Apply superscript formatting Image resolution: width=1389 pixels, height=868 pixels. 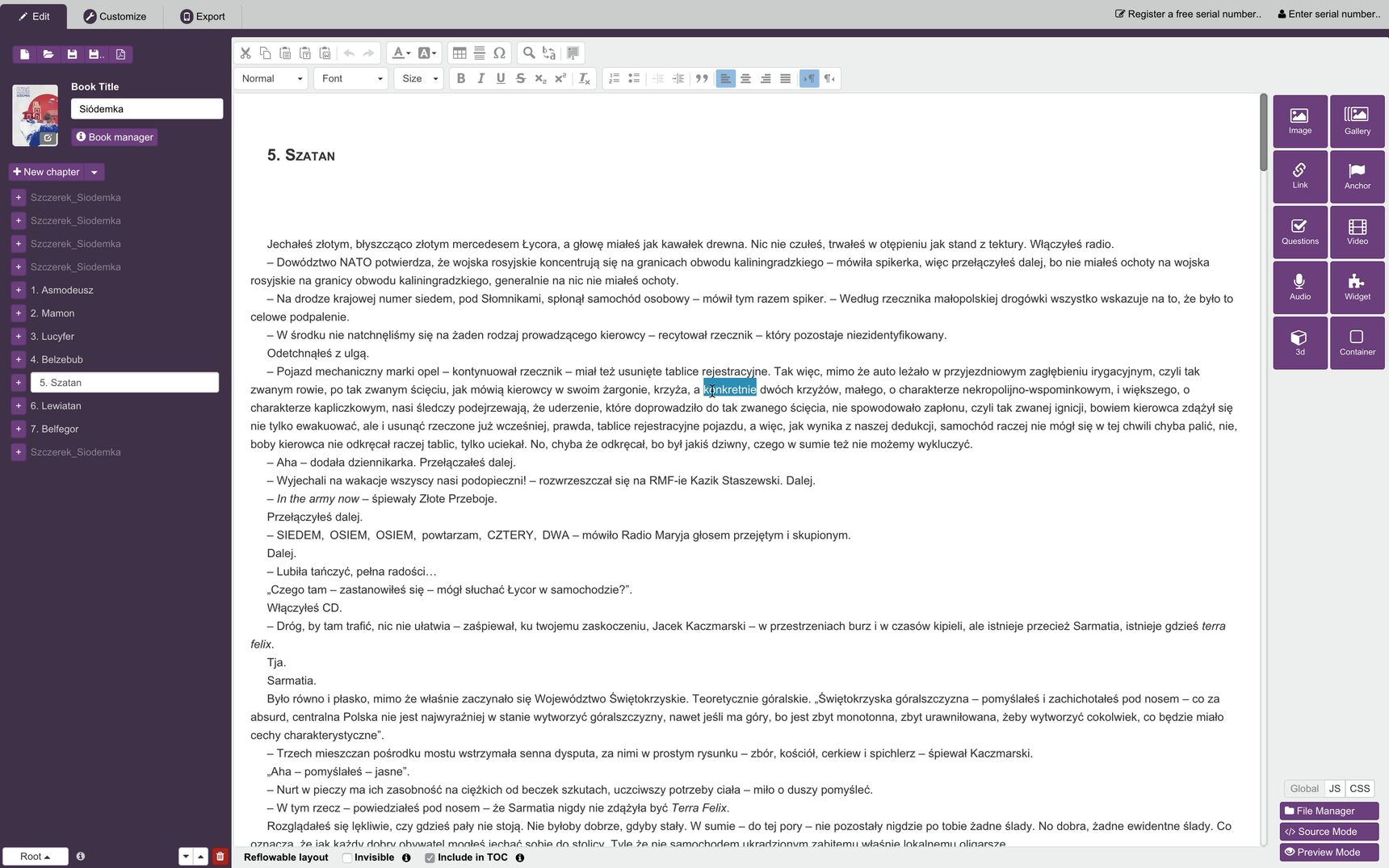coord(560,78)
